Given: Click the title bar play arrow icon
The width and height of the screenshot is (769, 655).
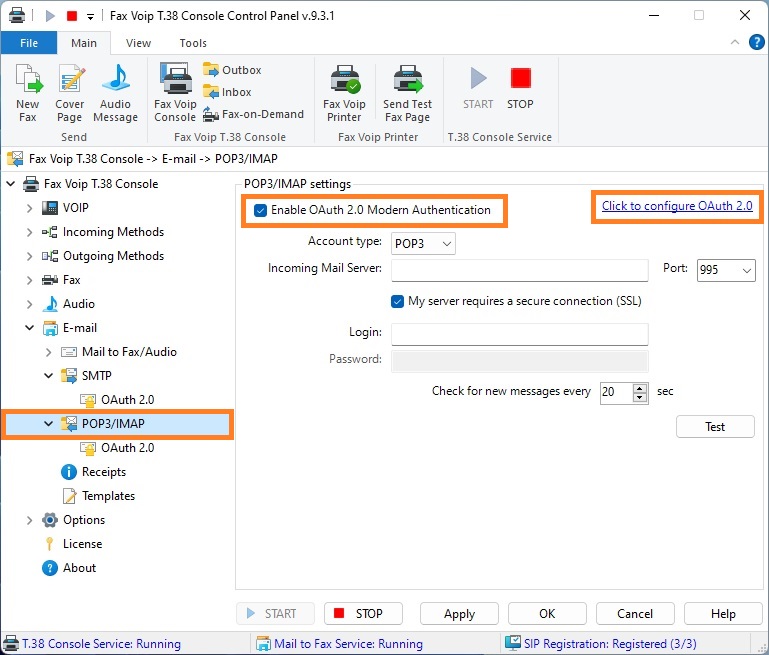Looking at the screenshot, I should click(x=50, y=16).
